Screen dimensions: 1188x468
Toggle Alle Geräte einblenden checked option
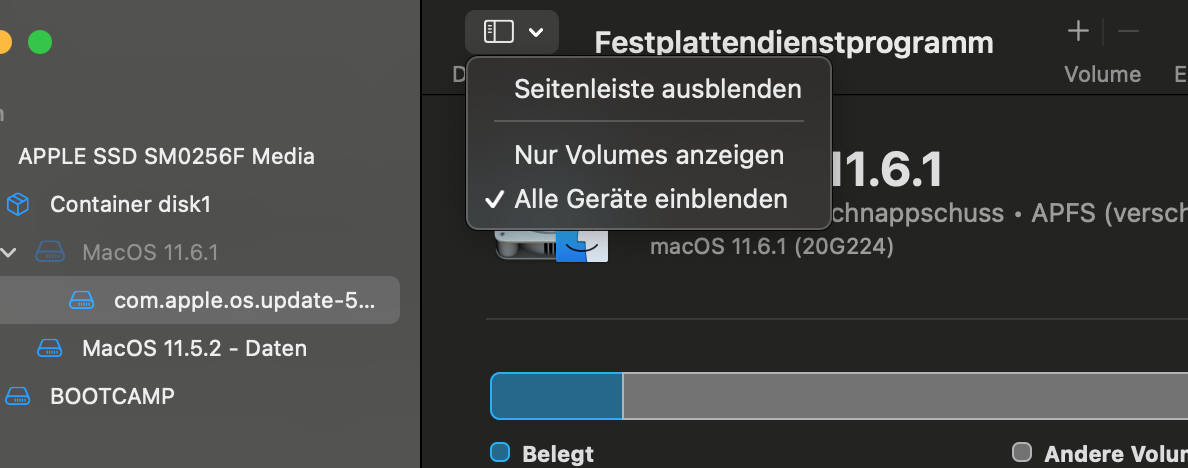650,199
